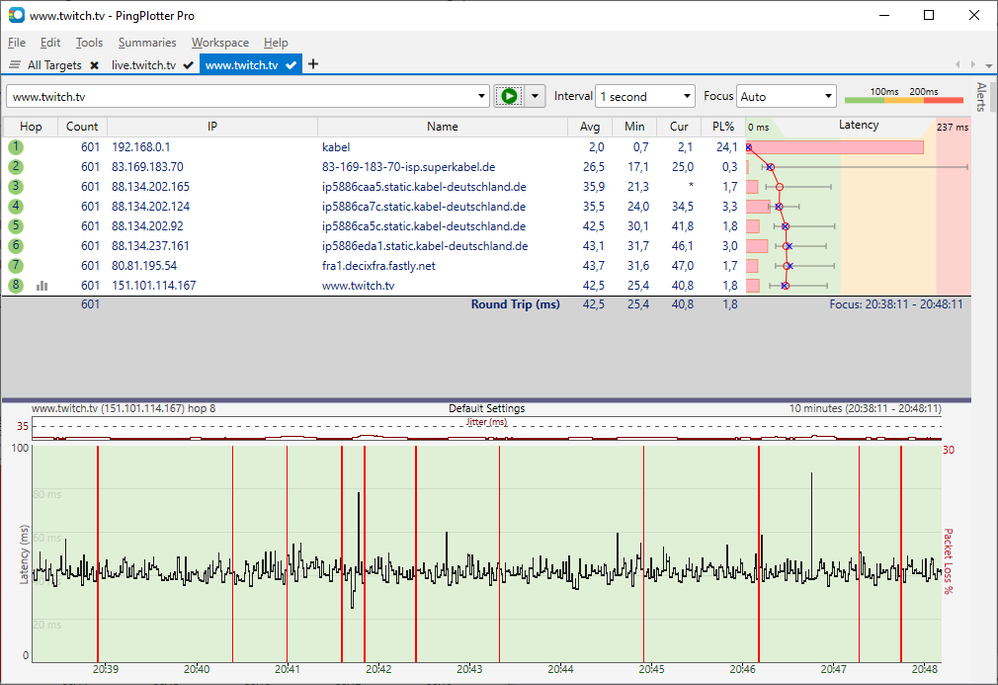Select IP 151.101.114.167 in hop 8

click(154, 285)
